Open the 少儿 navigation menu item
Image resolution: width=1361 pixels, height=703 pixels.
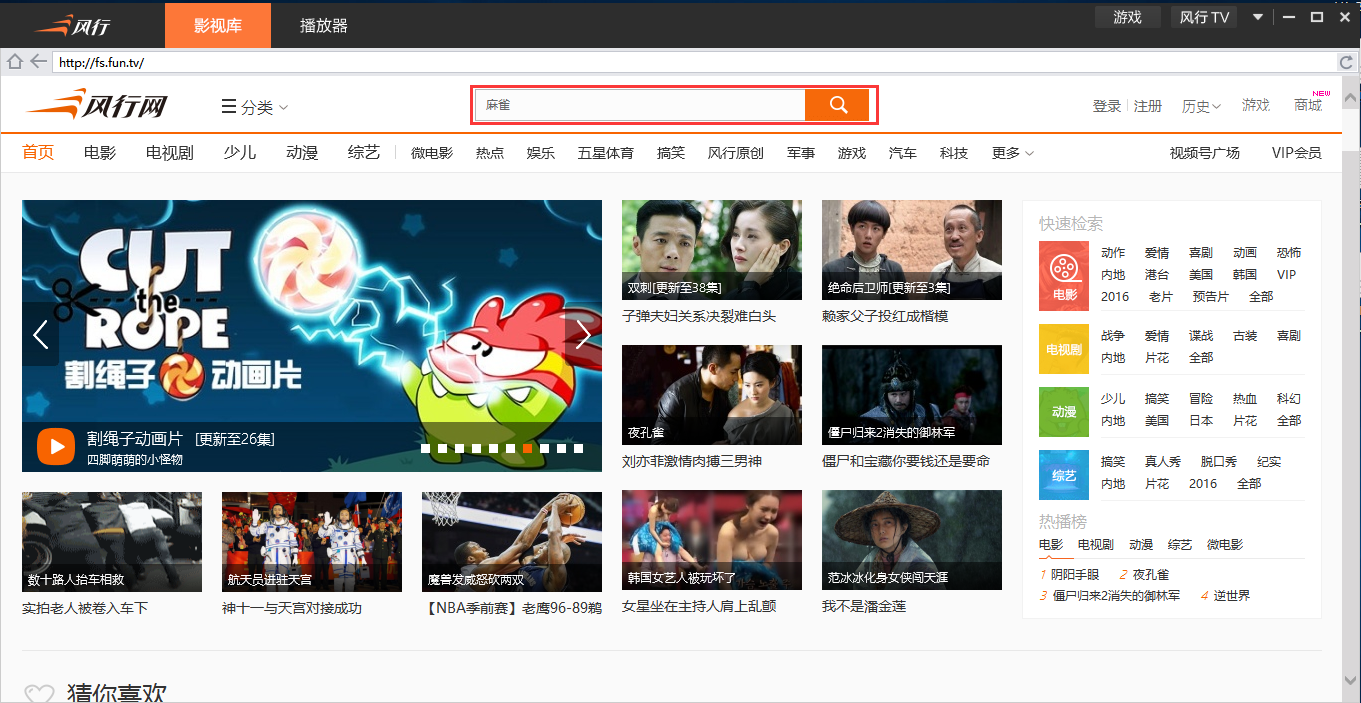pyautogui.click(x=239, y=153)
